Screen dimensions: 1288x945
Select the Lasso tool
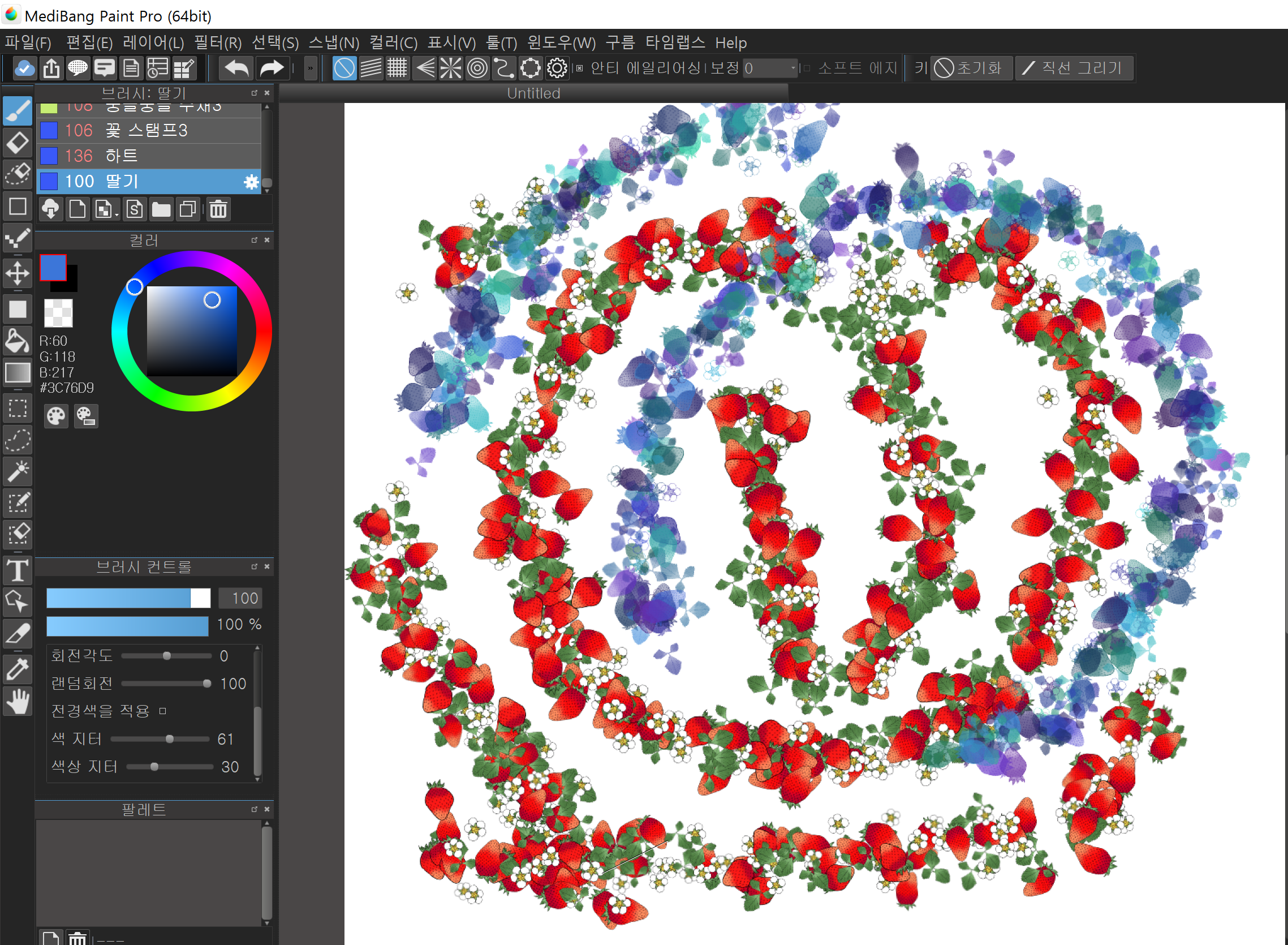tap(18, 440)
